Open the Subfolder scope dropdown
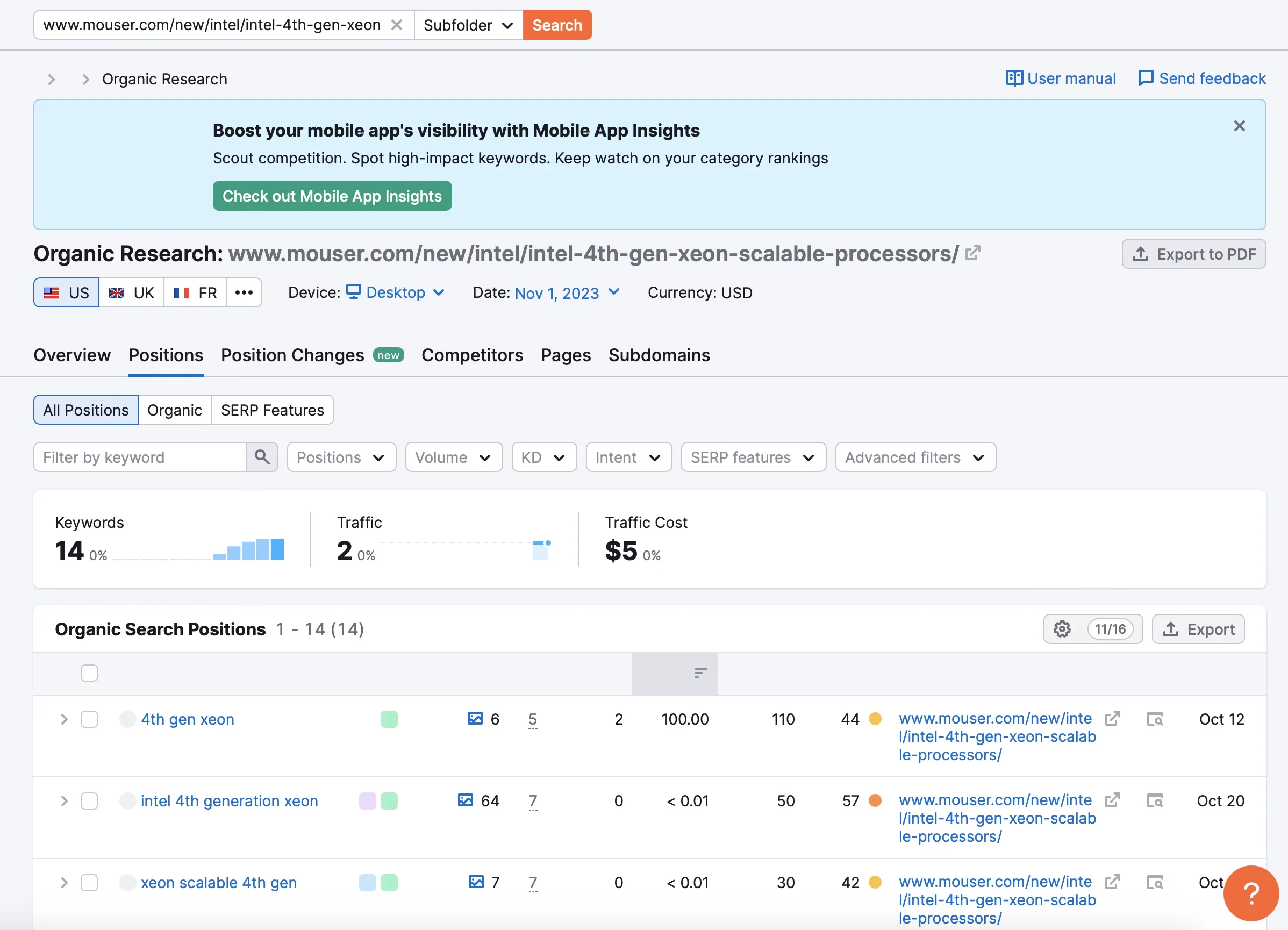The image size is (1288, 930). (x=469, y=25)
